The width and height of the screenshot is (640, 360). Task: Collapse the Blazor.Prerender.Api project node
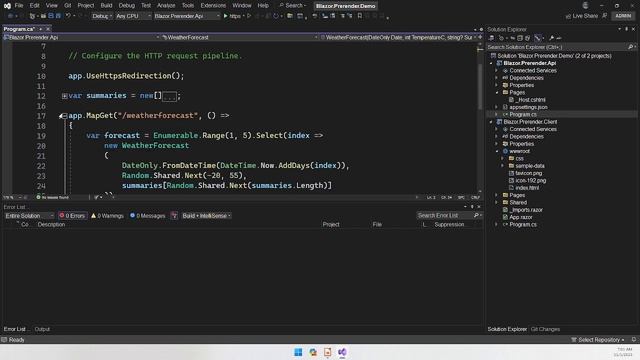[491, 63]
